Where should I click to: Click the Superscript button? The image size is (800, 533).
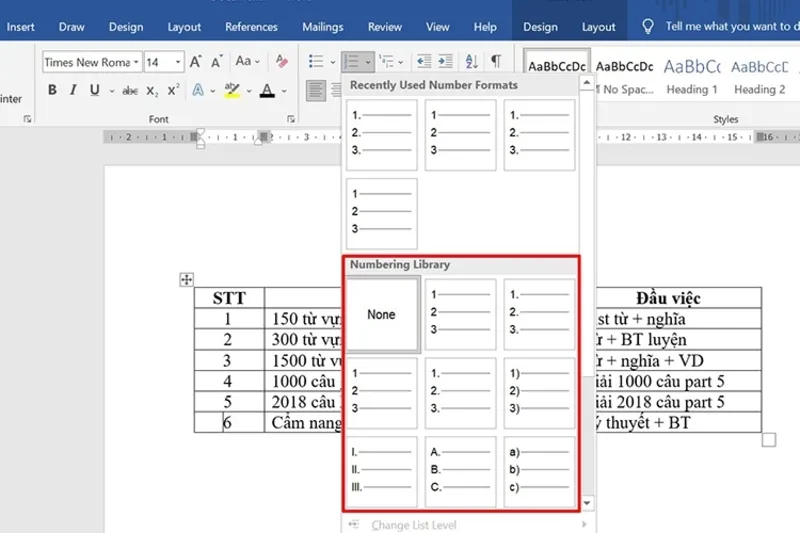tap(173, 91)
